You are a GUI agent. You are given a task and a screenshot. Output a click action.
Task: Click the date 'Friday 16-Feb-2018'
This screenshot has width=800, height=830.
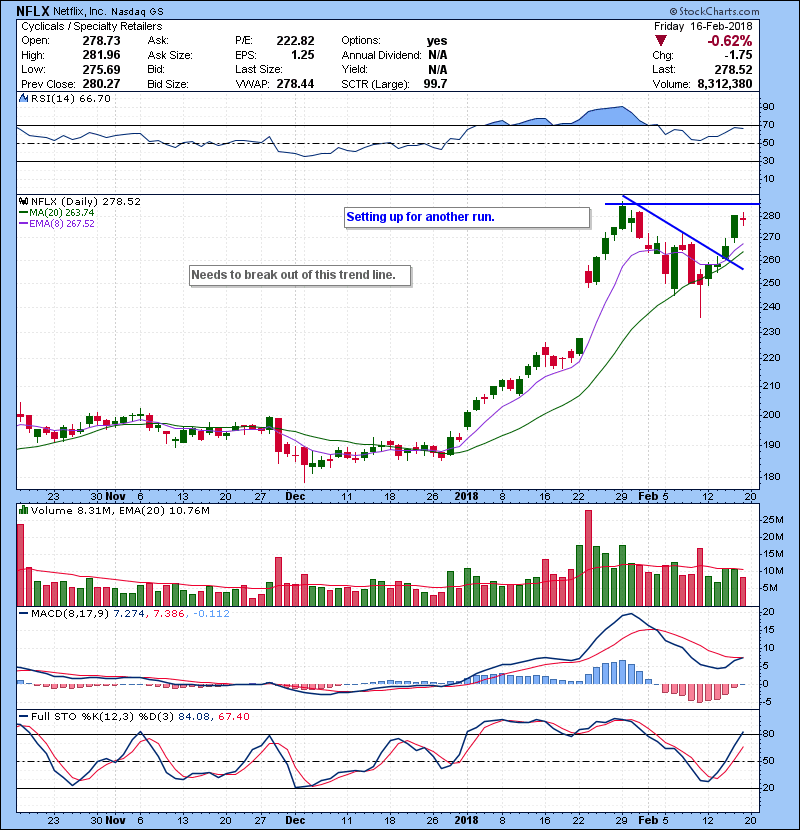tap(703, 26)
